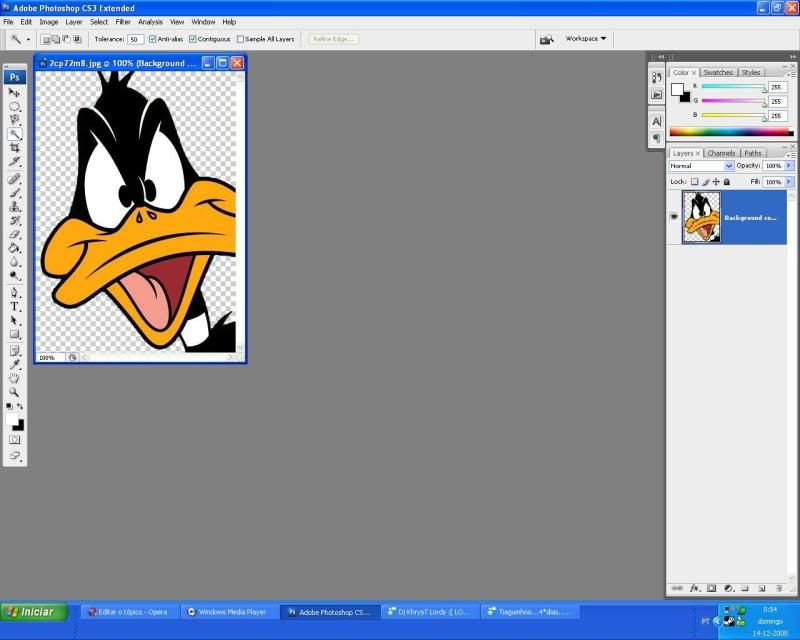Image resolution: width=800 pixels, height=640 pixels.
Task: Select the Move tool
Action: [x=14, y=93]
